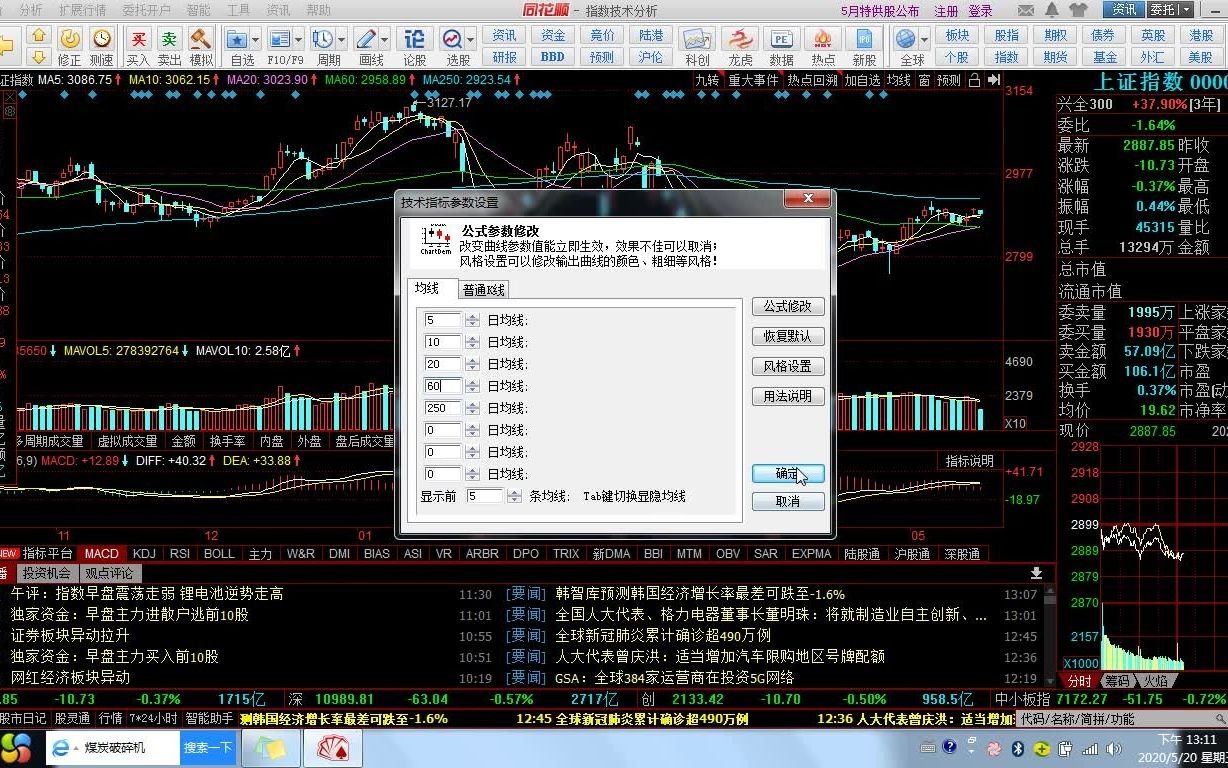1228x768 pixels.
Task: Open the 工具 menu
Action: [x=237, y=10]
